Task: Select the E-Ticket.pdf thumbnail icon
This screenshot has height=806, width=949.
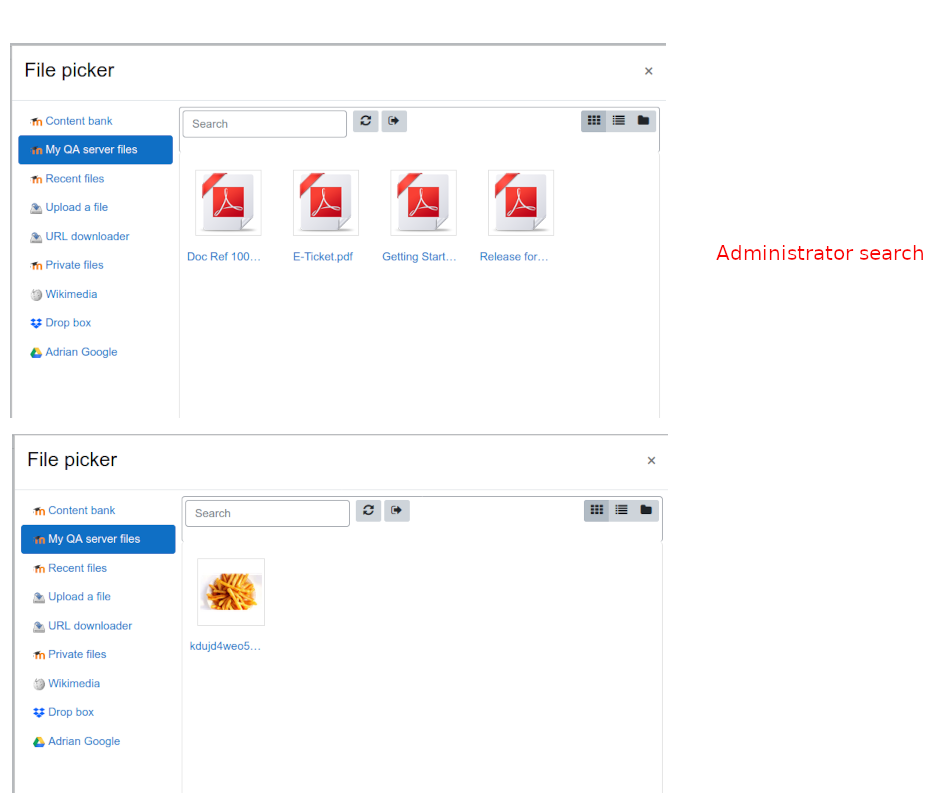Action: [x=326, y=203]
